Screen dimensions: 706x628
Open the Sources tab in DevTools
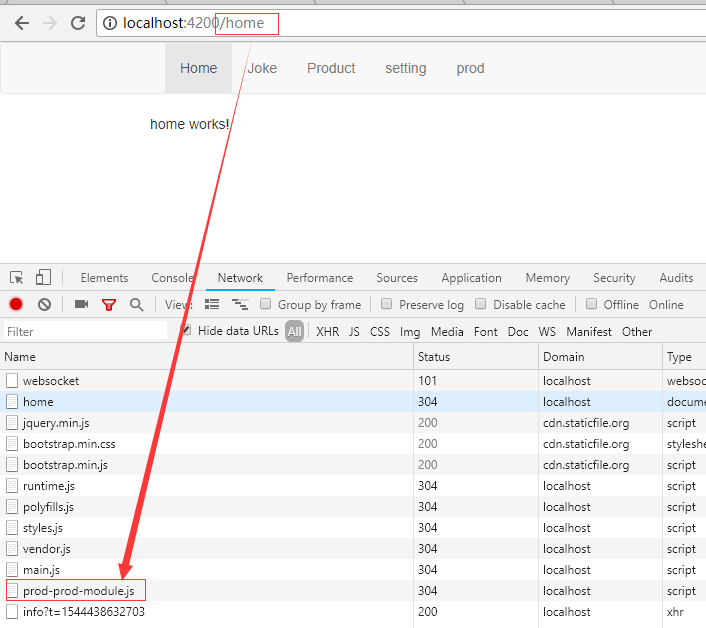tap(397, 278)
